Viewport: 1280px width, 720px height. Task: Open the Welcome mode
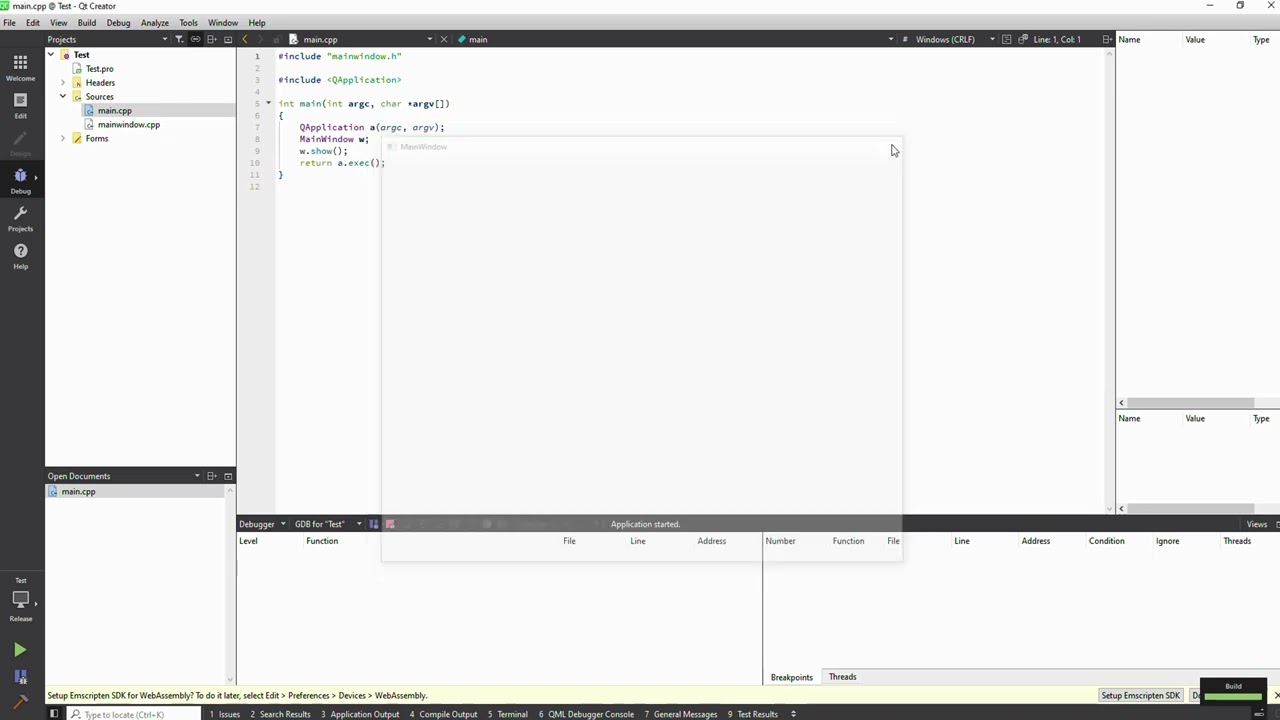[x=20, y=68]
